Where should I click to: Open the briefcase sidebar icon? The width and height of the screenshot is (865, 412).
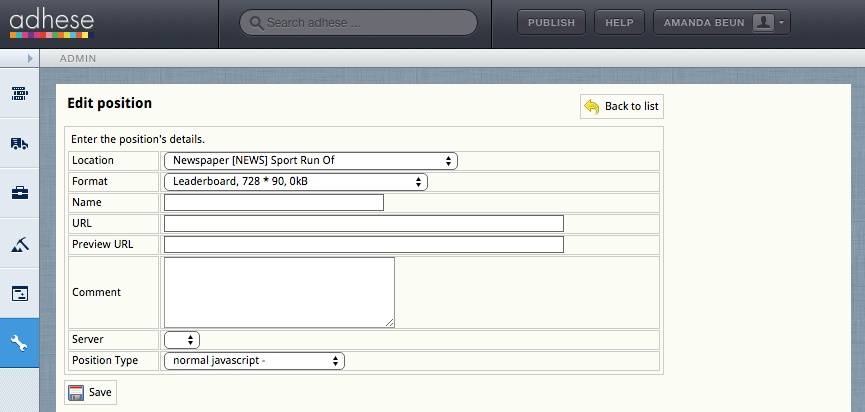point(19,193)
